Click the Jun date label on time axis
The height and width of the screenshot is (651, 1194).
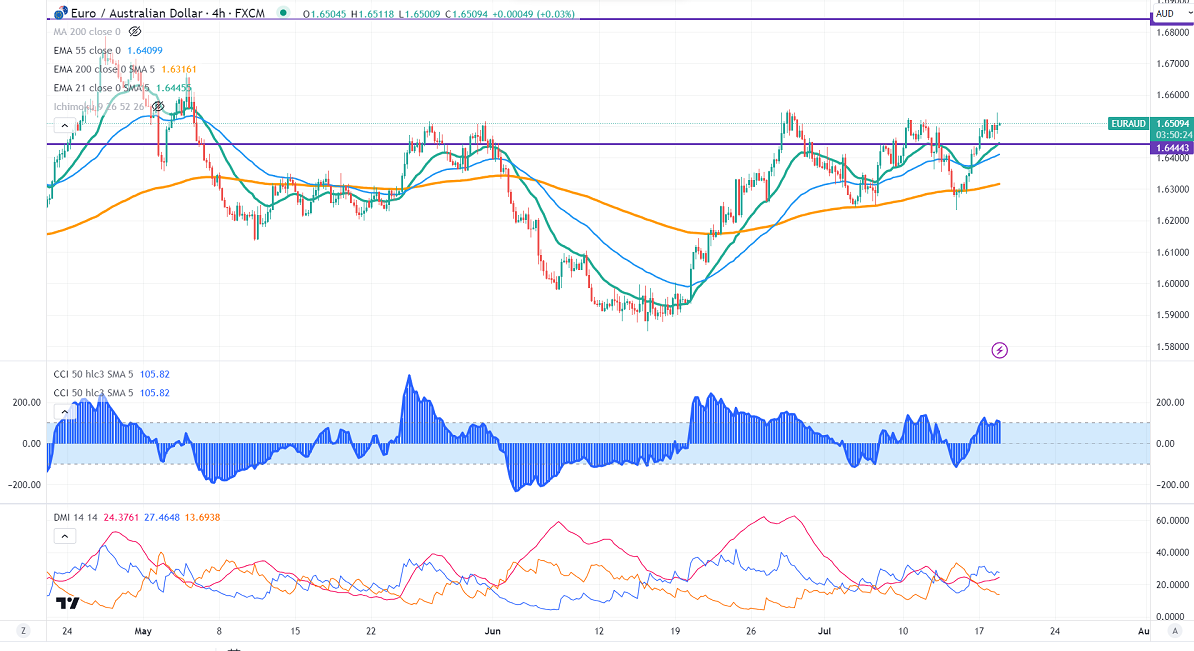493,631
